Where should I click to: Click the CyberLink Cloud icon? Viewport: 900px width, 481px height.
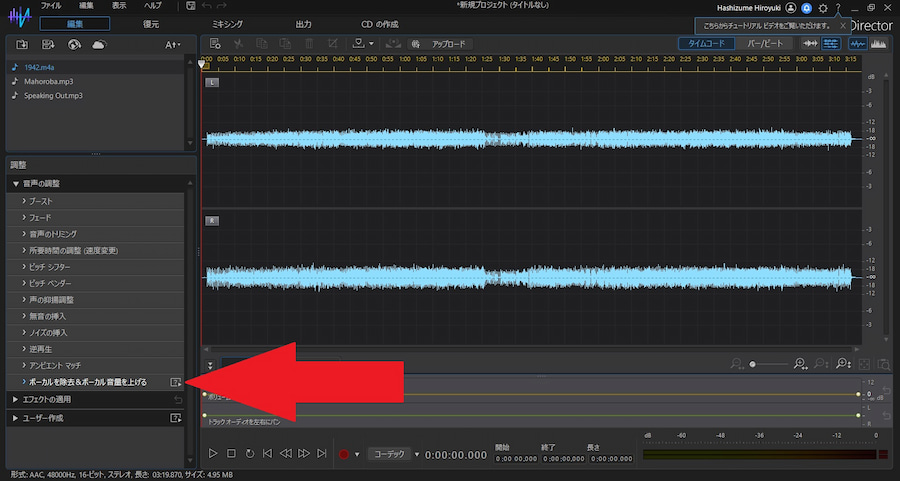point(99,44)
